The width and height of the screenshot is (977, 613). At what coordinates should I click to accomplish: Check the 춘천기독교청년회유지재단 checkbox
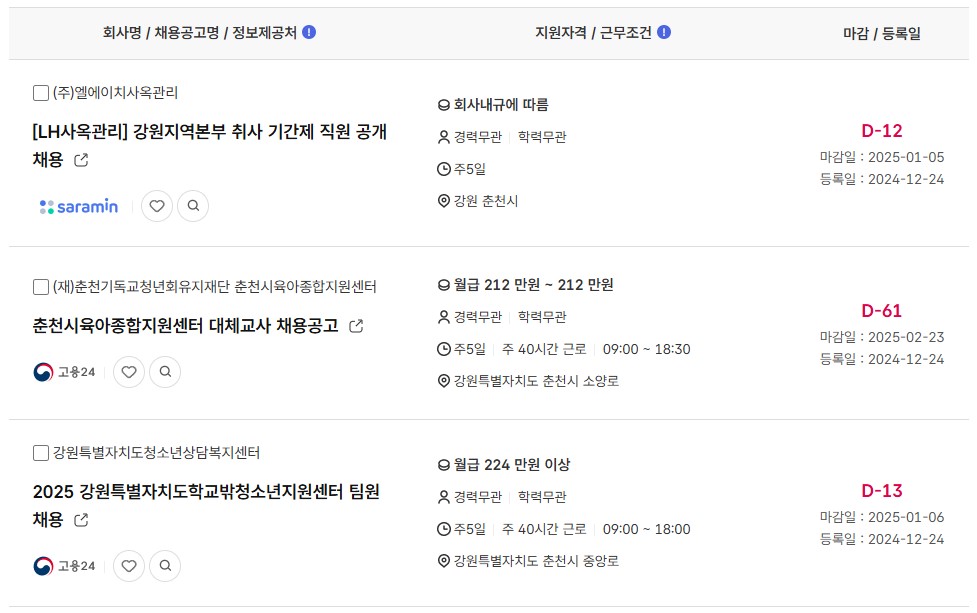pos(41,287)
